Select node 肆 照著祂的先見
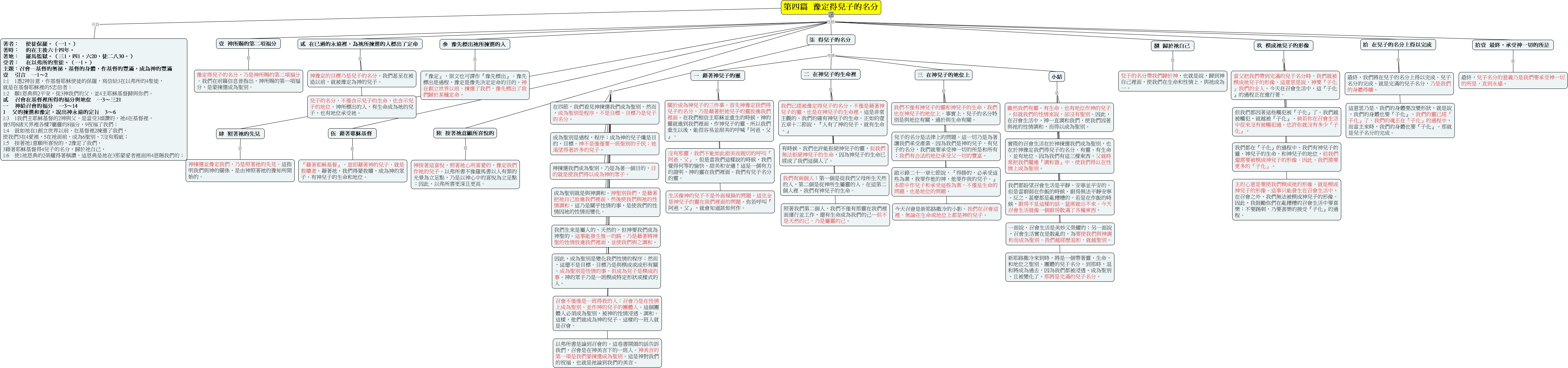This screenshot has width=1568, height=368. tap(240, 133)
